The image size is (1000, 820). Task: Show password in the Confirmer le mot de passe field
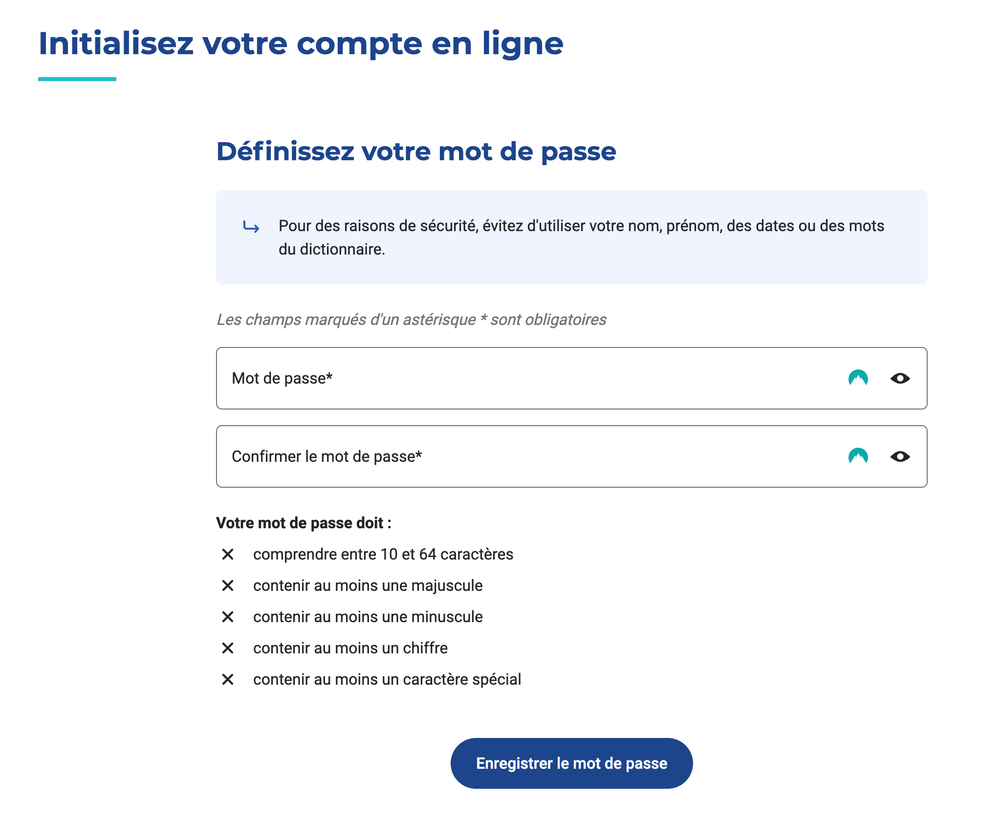coord(900,457)
